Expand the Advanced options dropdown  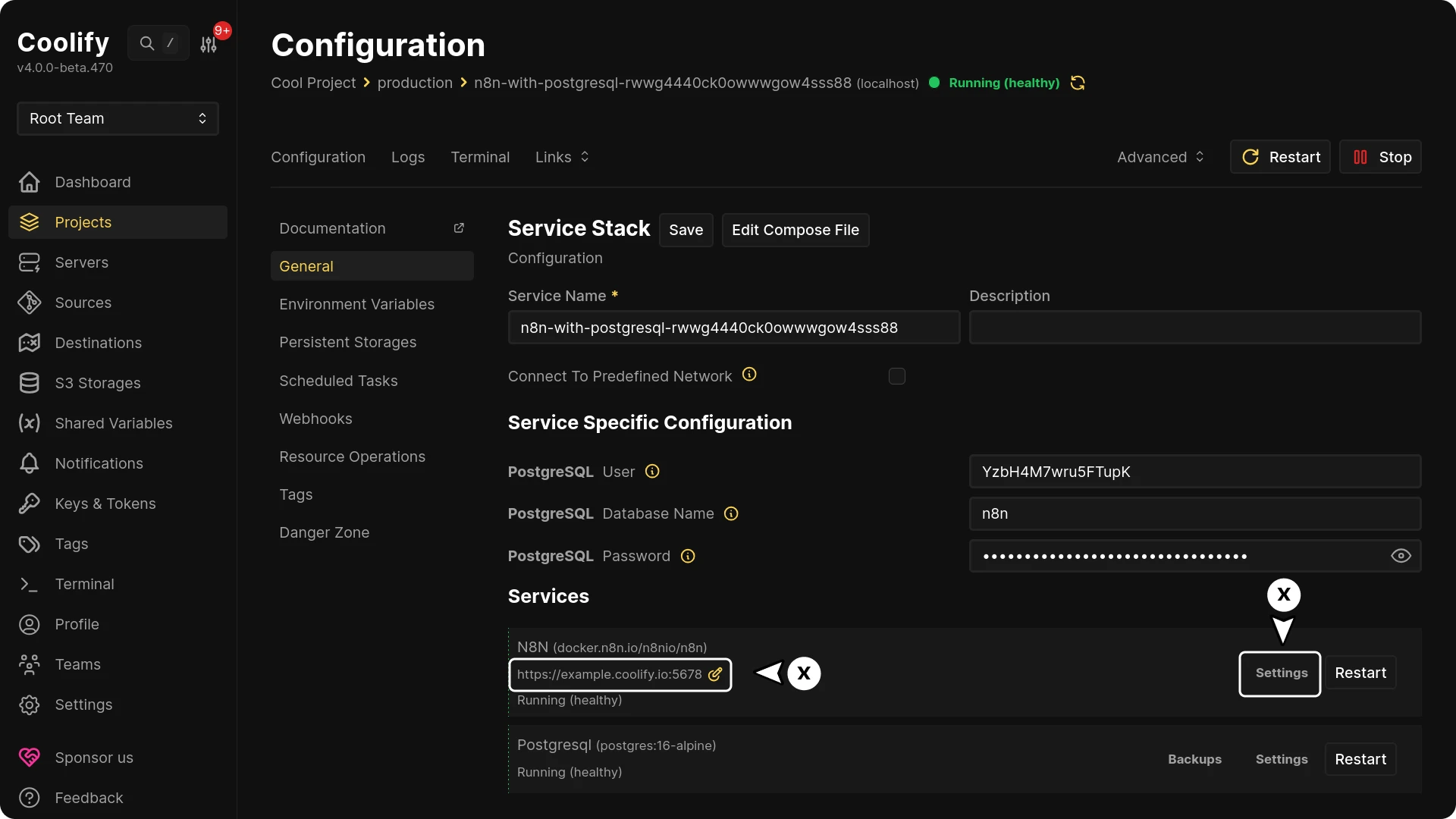pos(1159,157)
